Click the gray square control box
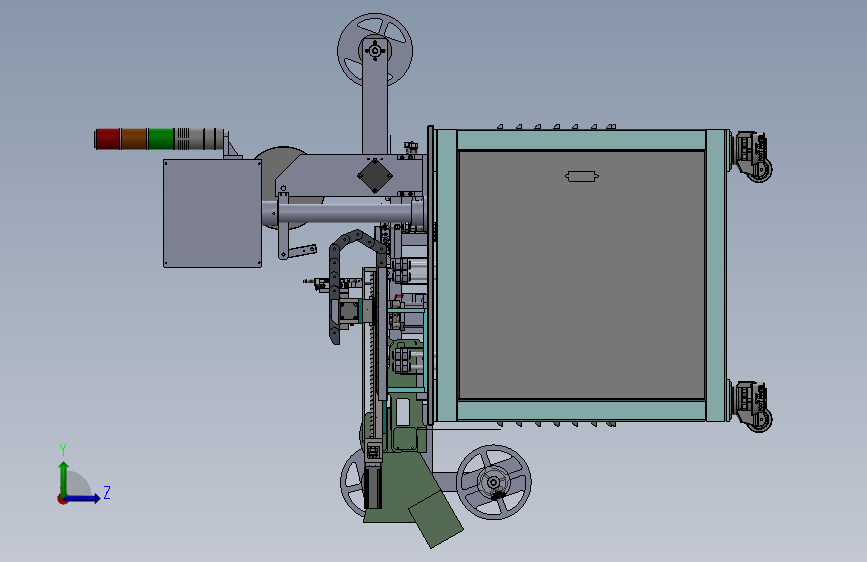Screen dimensions: 867x562 (212, 214)
